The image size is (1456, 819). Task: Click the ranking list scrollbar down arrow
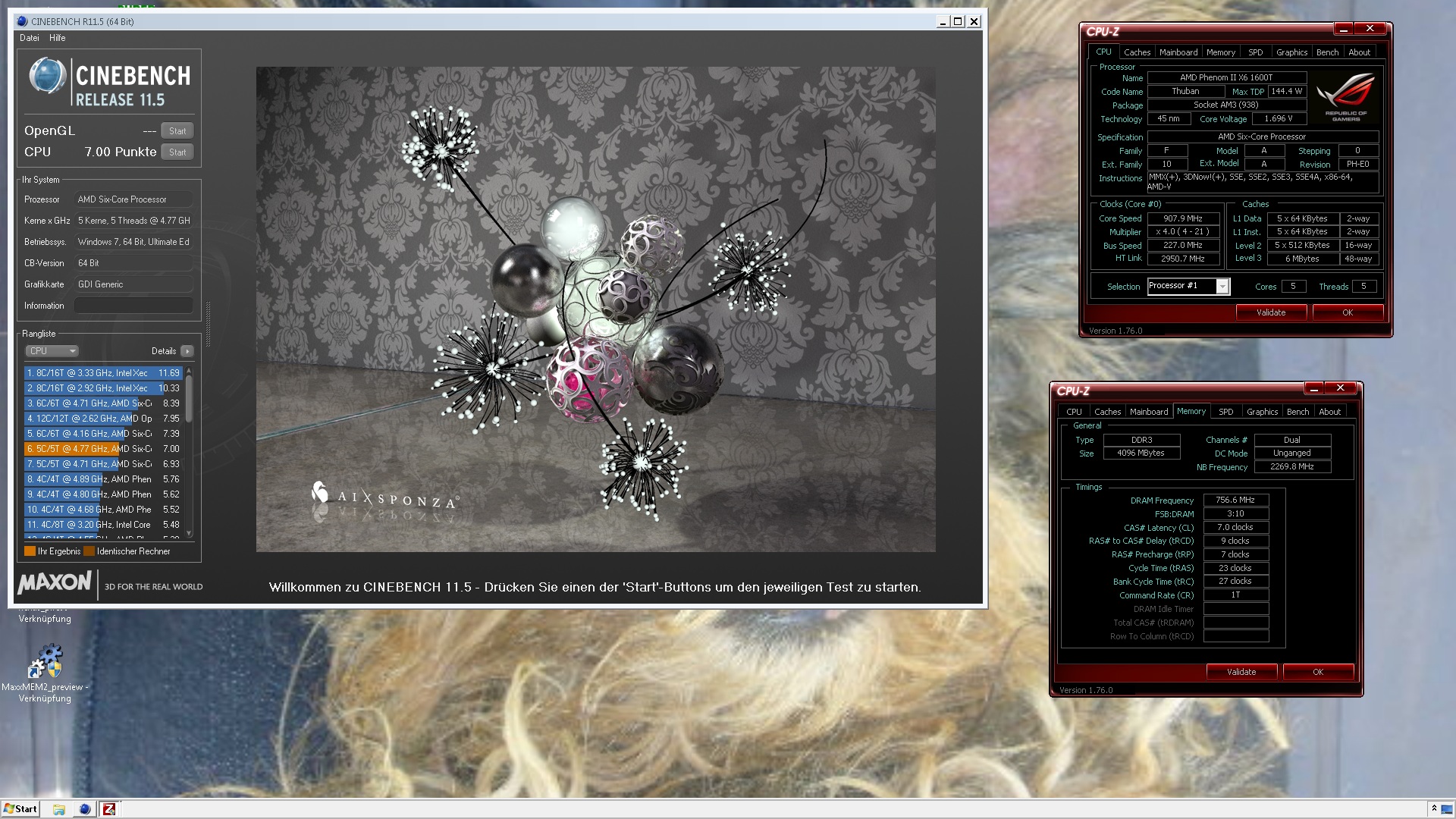point(189,533)
